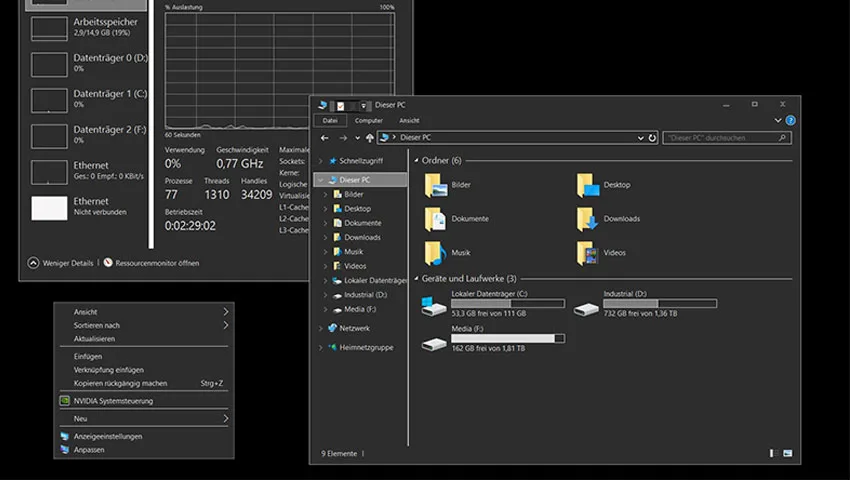Open the Industrial (D:) drive
The height and width of the screenshot is (480, 850).
(645, 304)
